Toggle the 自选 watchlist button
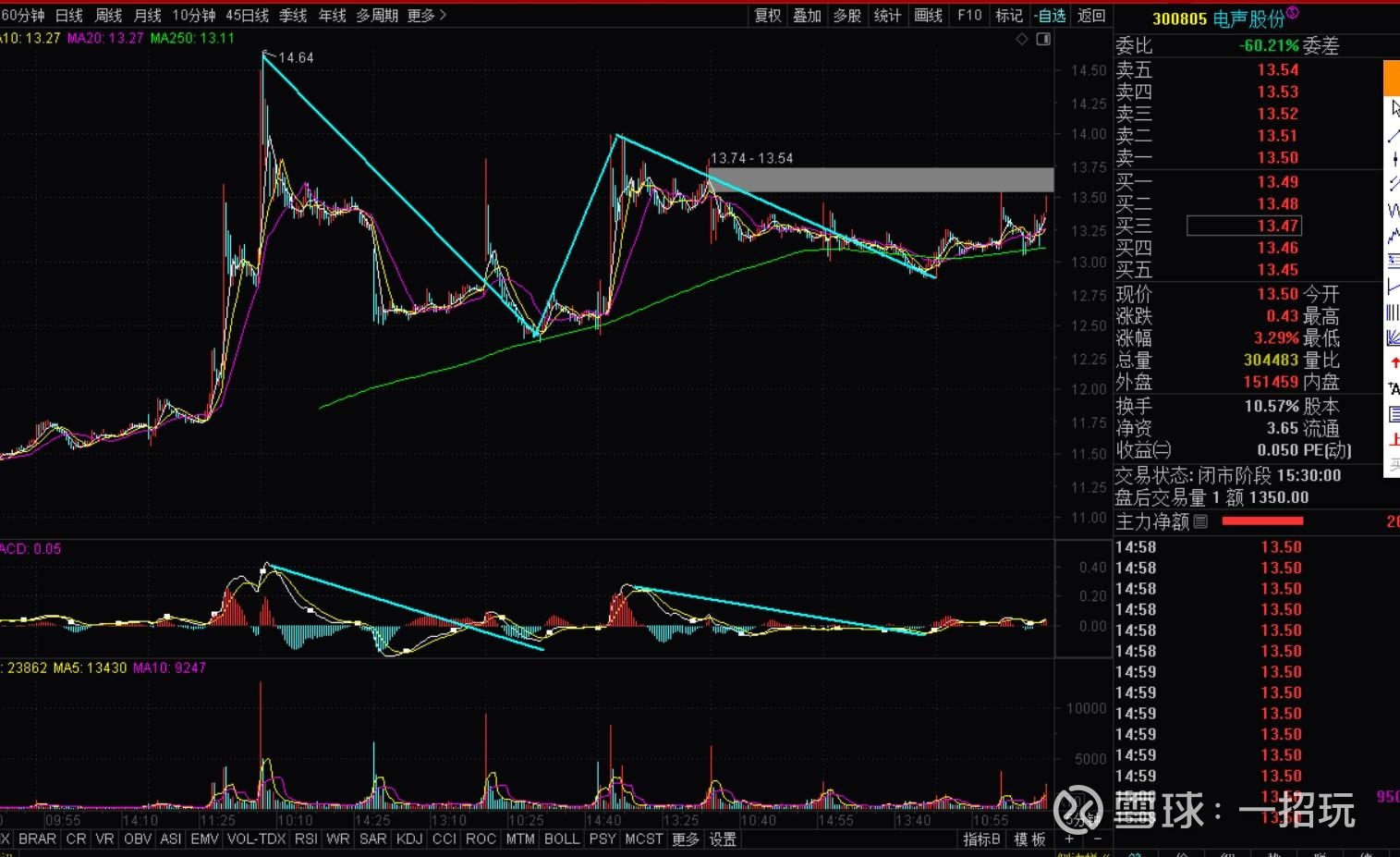This screenshot has height=857, width=1400. coord(1050,15)
